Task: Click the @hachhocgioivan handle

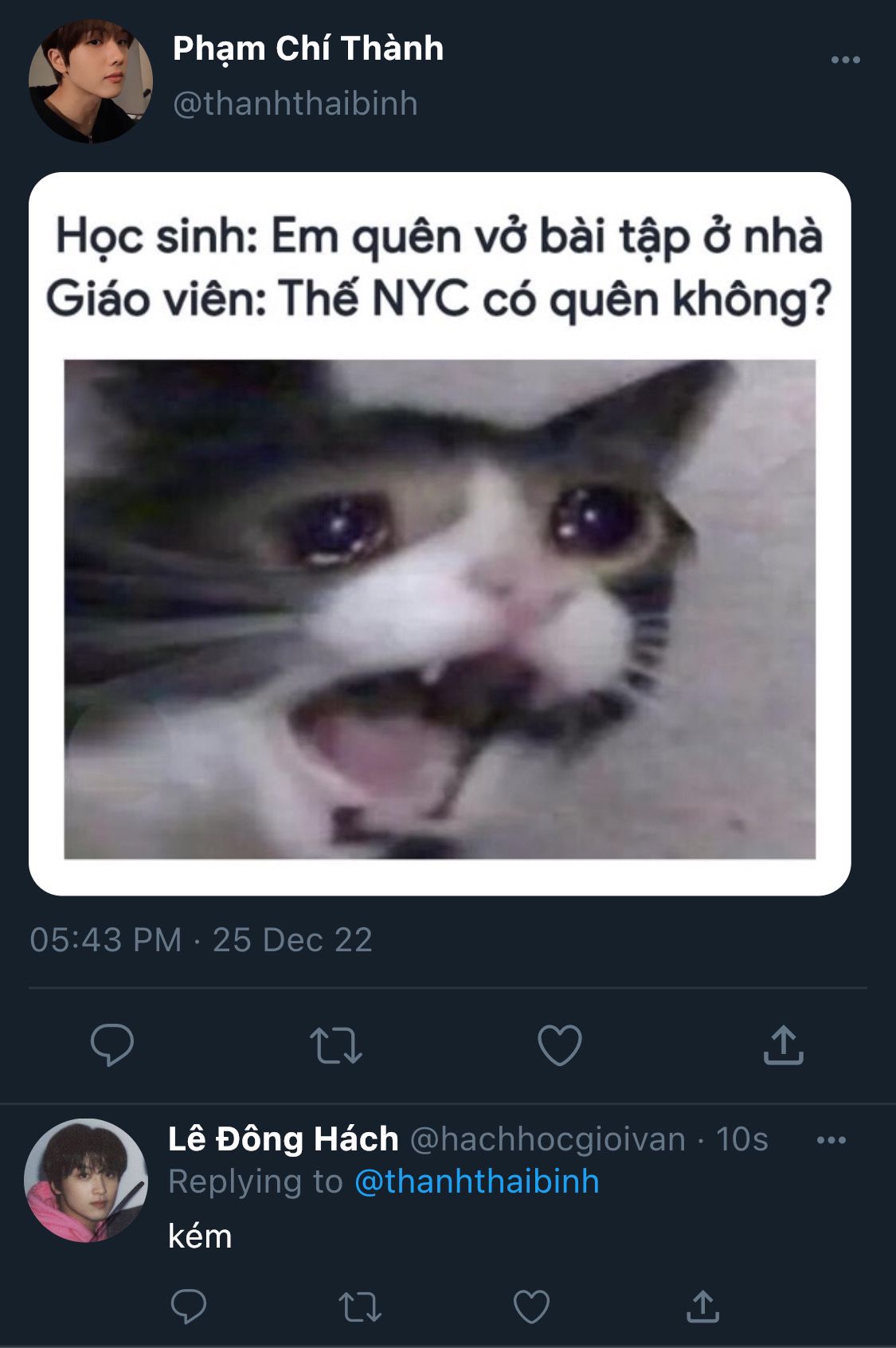Action: click(548, 1139)
